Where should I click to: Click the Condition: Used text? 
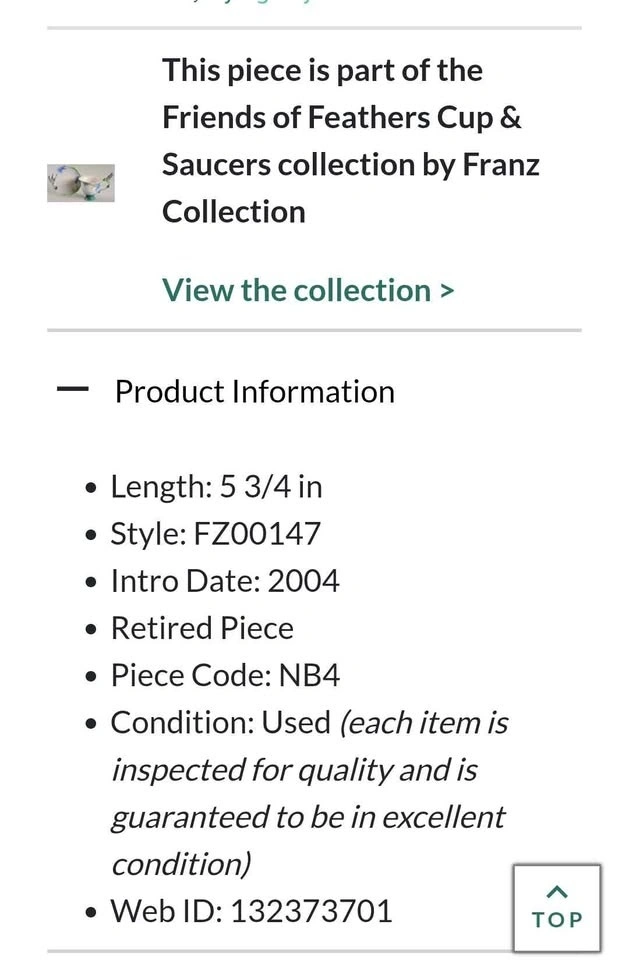click(x=220, y=722)
